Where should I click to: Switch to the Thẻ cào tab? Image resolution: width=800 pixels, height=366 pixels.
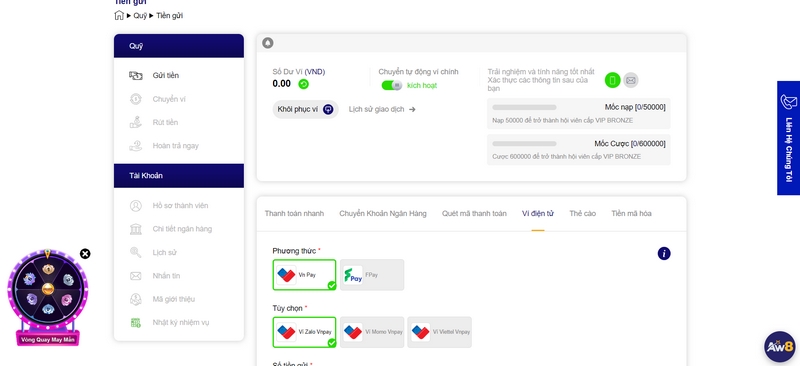[583, 213]
